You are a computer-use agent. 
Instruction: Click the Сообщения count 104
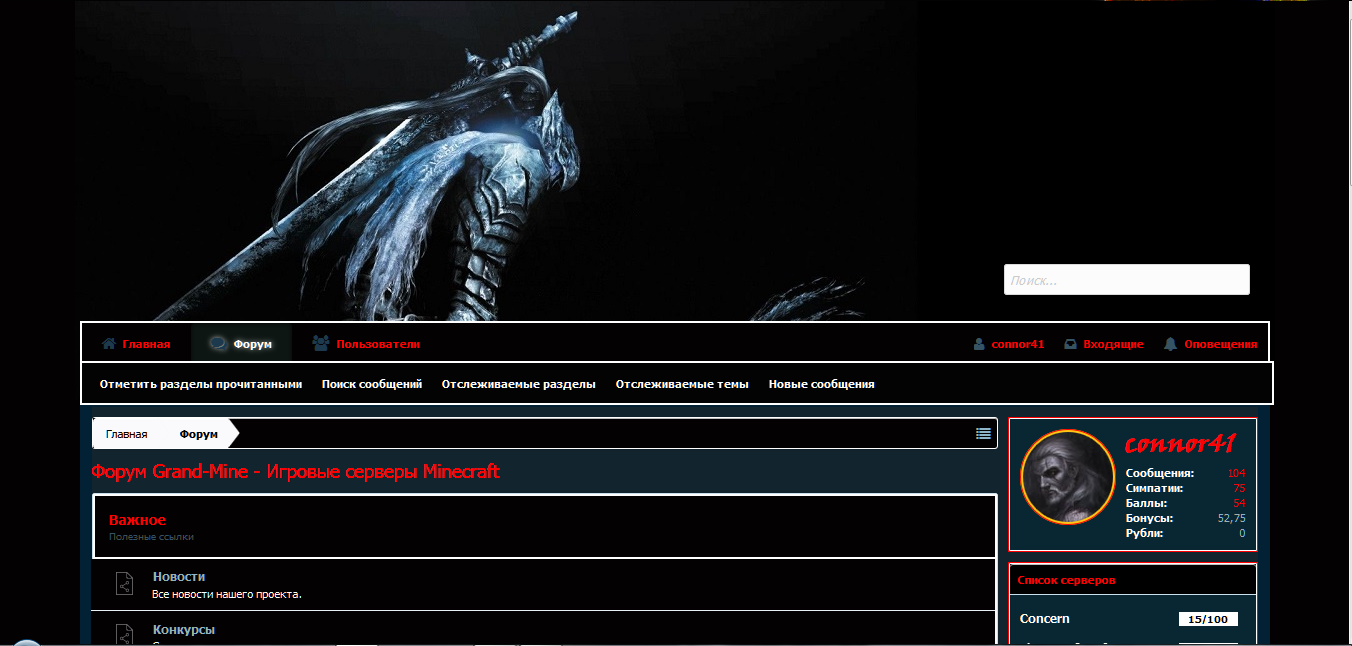(x=1237, y=473)
